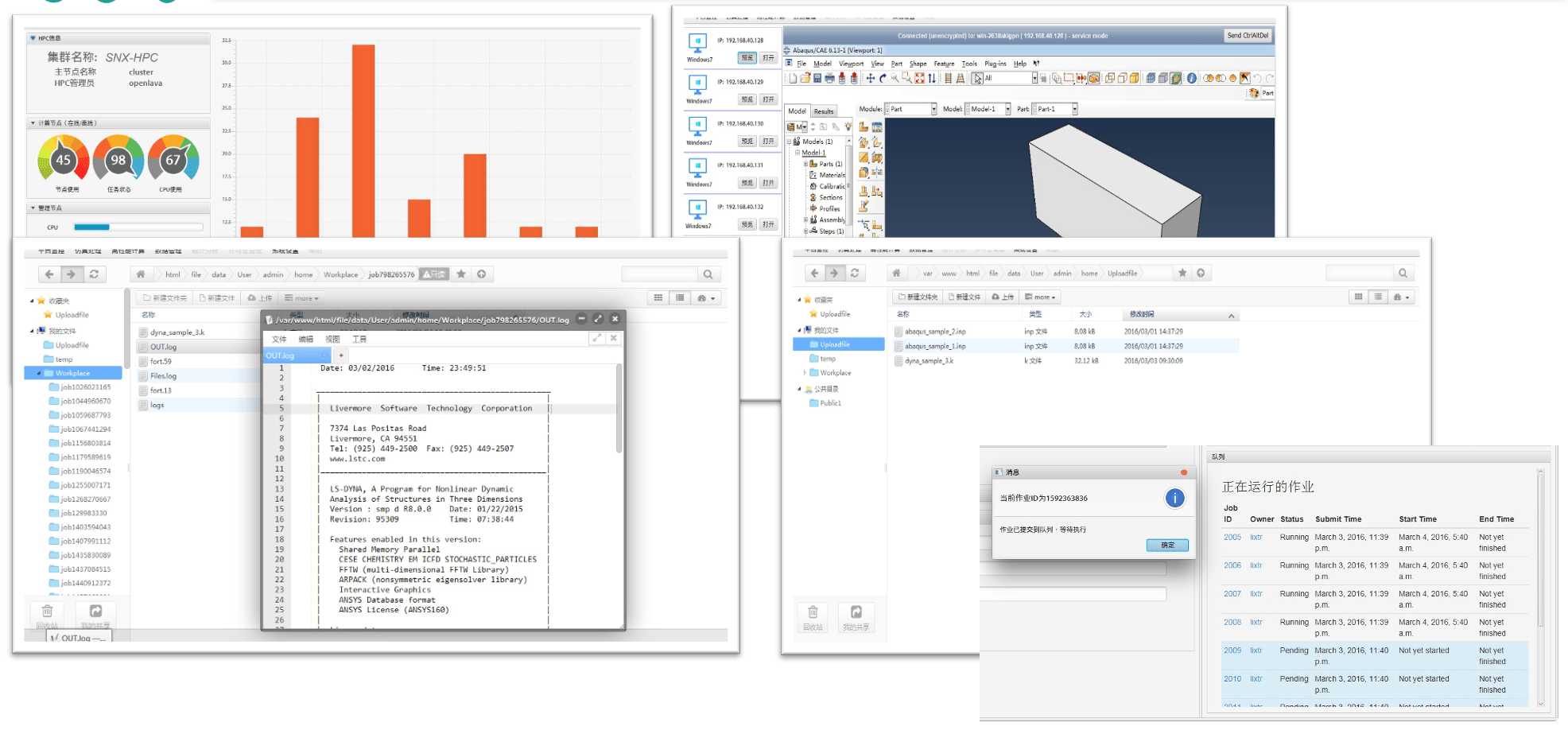
Task: Open the Feature menu in Abaqus
Action: coord(944,64)
